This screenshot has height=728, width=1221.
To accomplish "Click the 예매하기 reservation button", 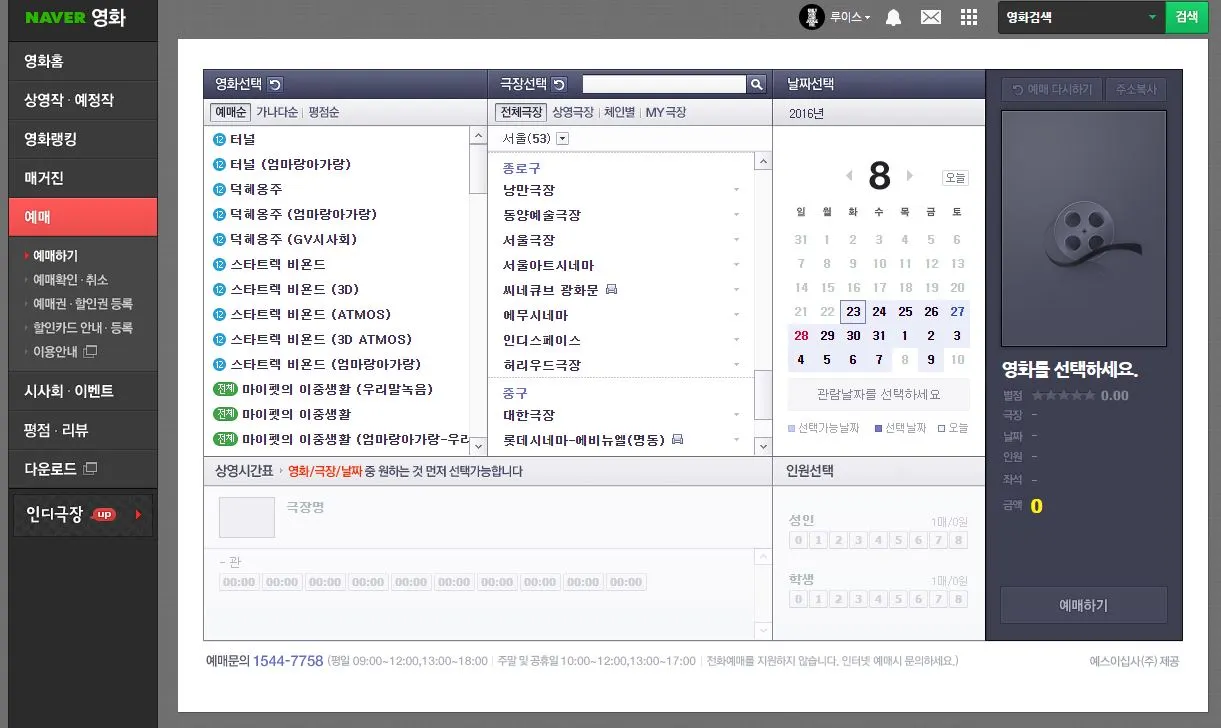I will click(1083, 605).
